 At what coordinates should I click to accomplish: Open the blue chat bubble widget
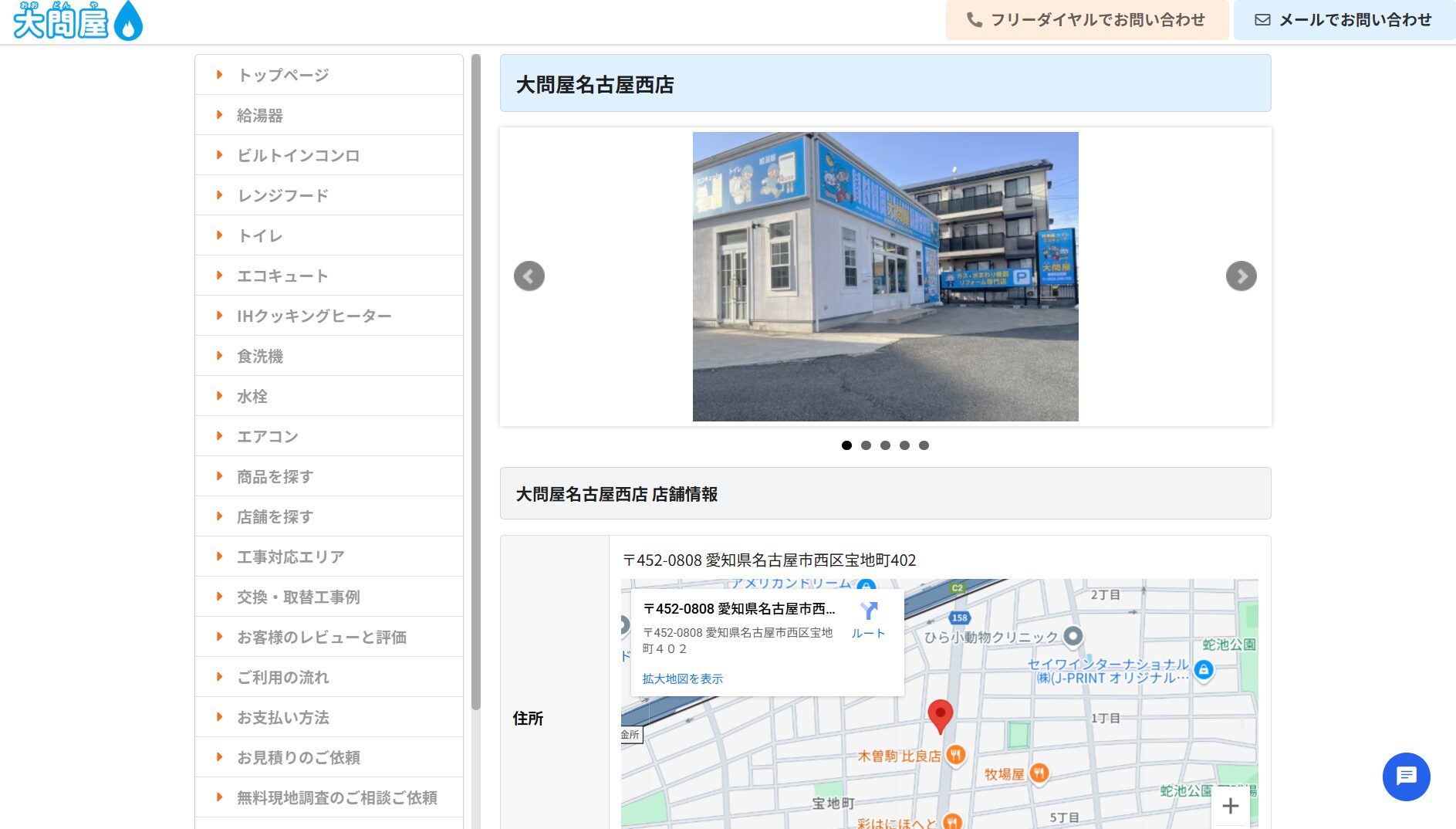[1406, 777]
